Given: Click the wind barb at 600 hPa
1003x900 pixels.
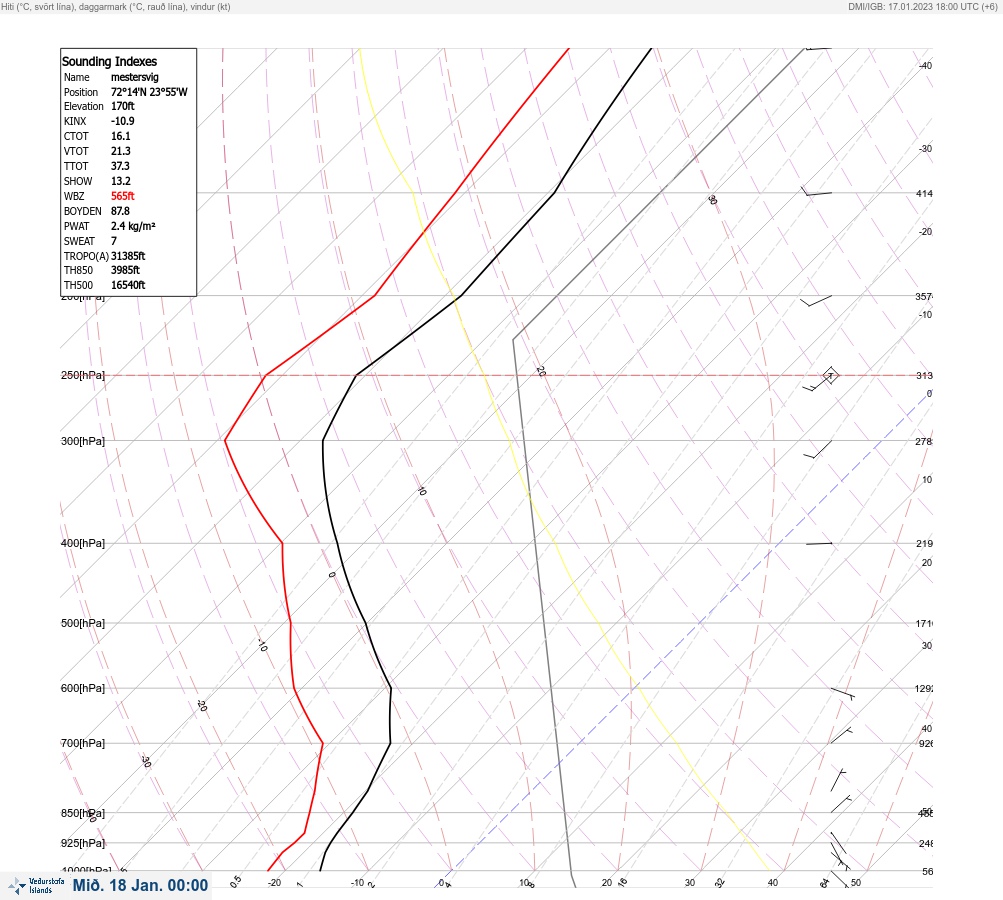Looking at the screenshot, I should coord(842,693).
